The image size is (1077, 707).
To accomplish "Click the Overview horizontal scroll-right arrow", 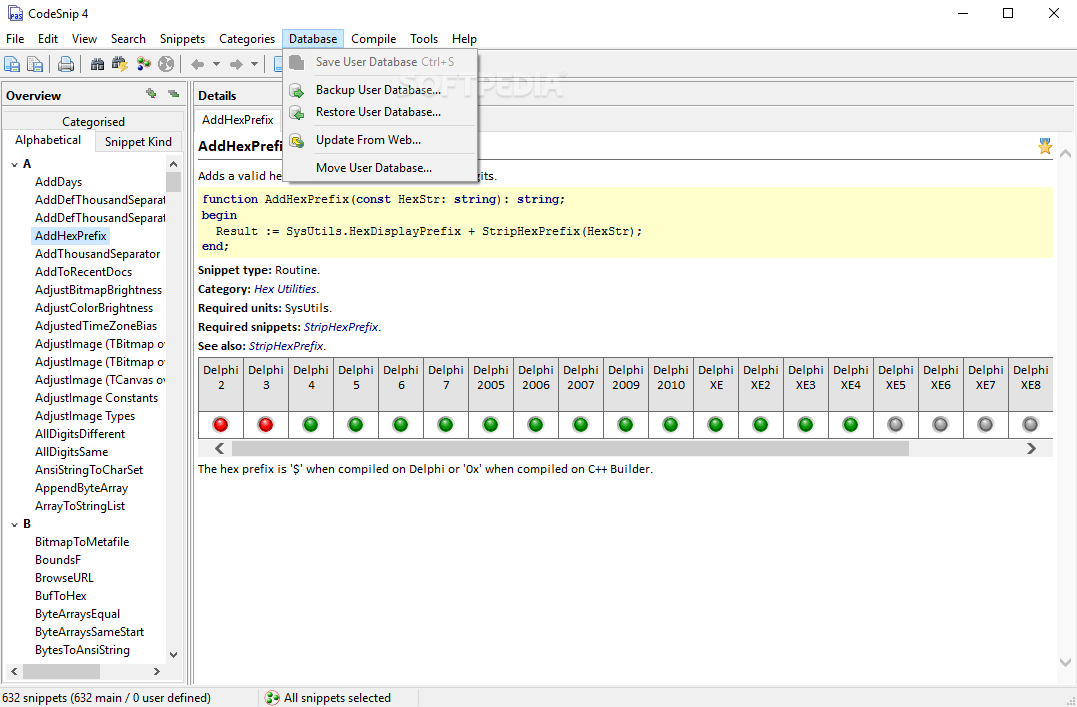I will point(157,671).
